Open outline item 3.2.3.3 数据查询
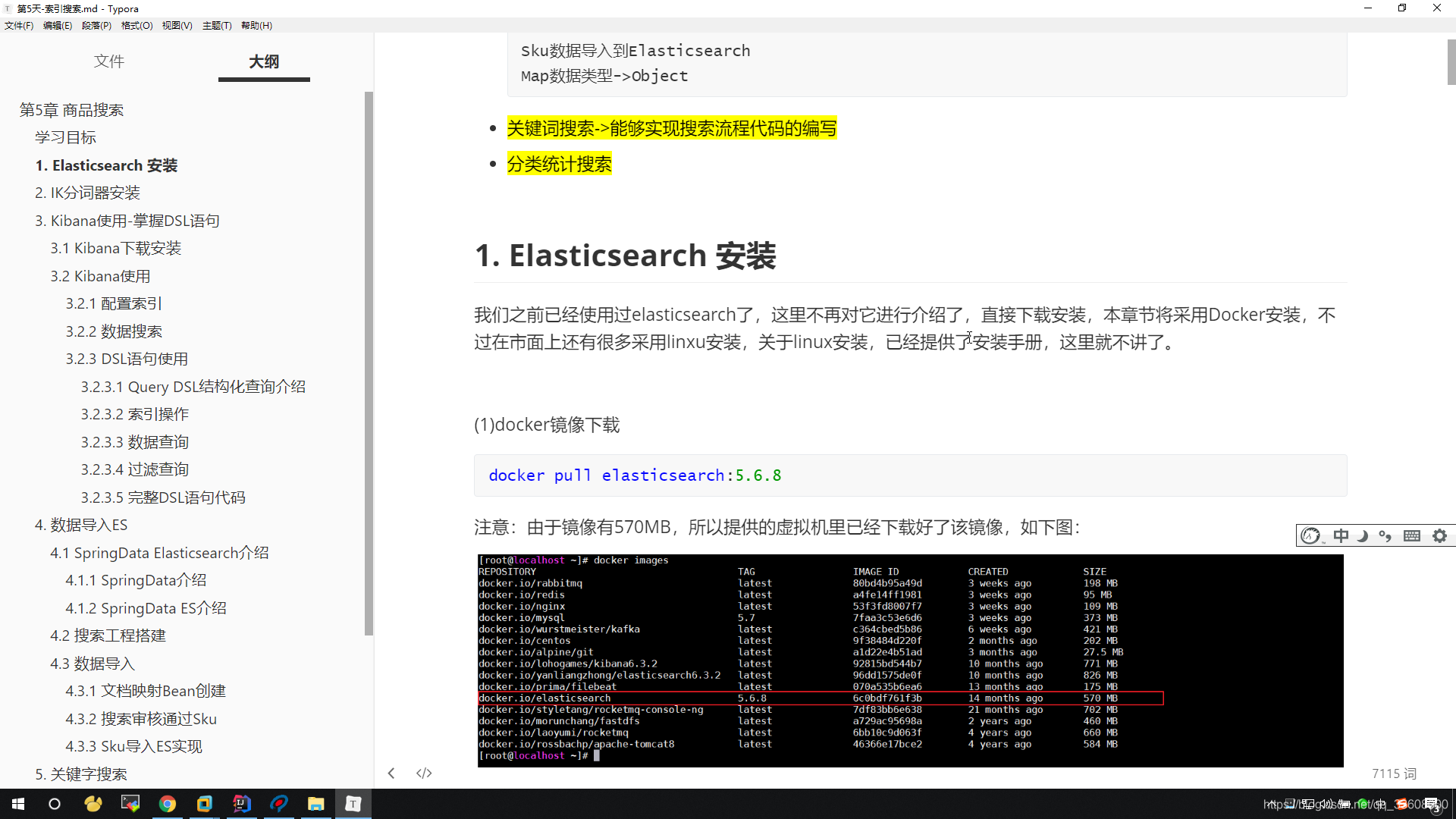 pyautogui.click(x=134, y=442)
